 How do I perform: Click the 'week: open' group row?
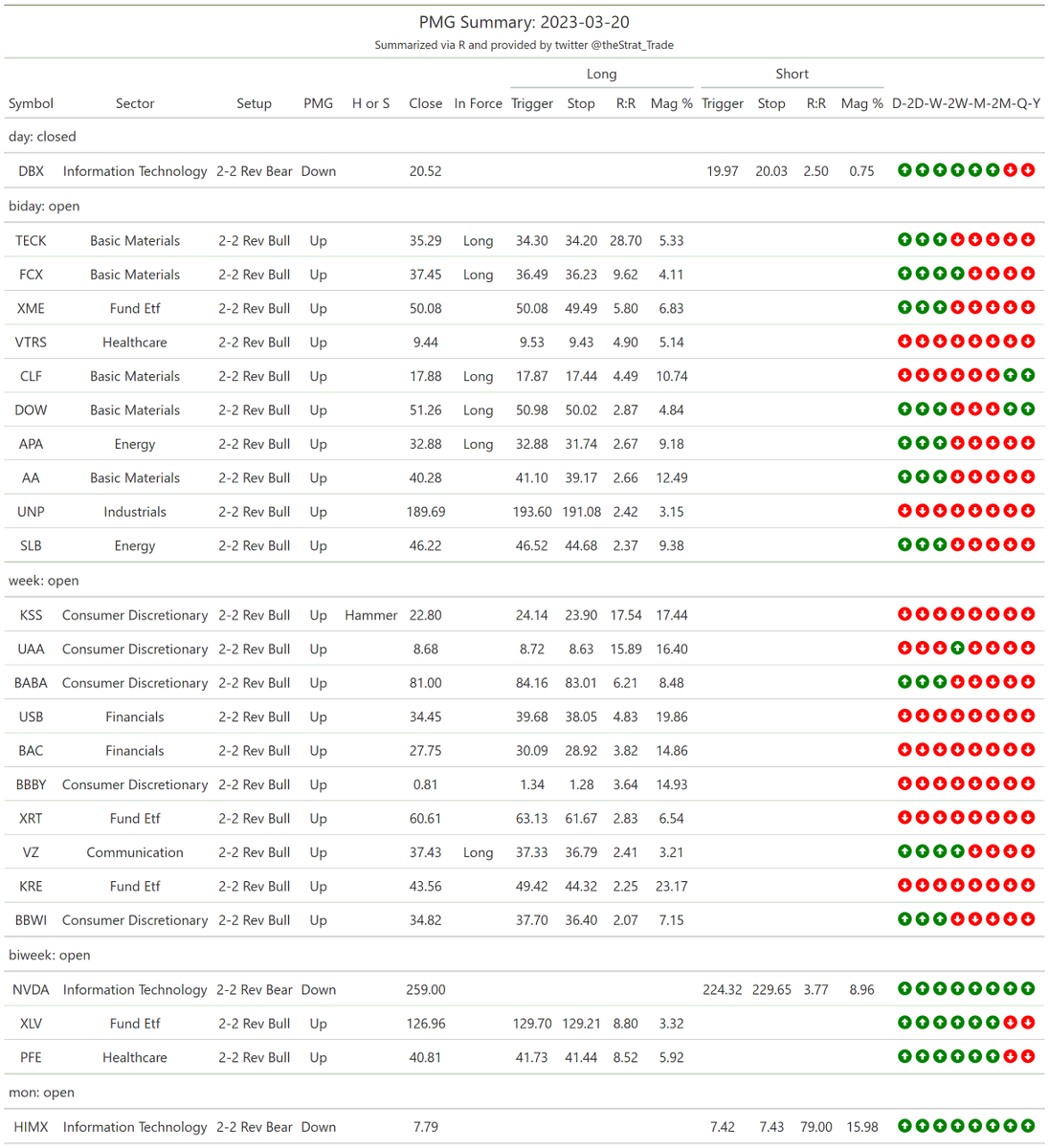tap(524, 581)
